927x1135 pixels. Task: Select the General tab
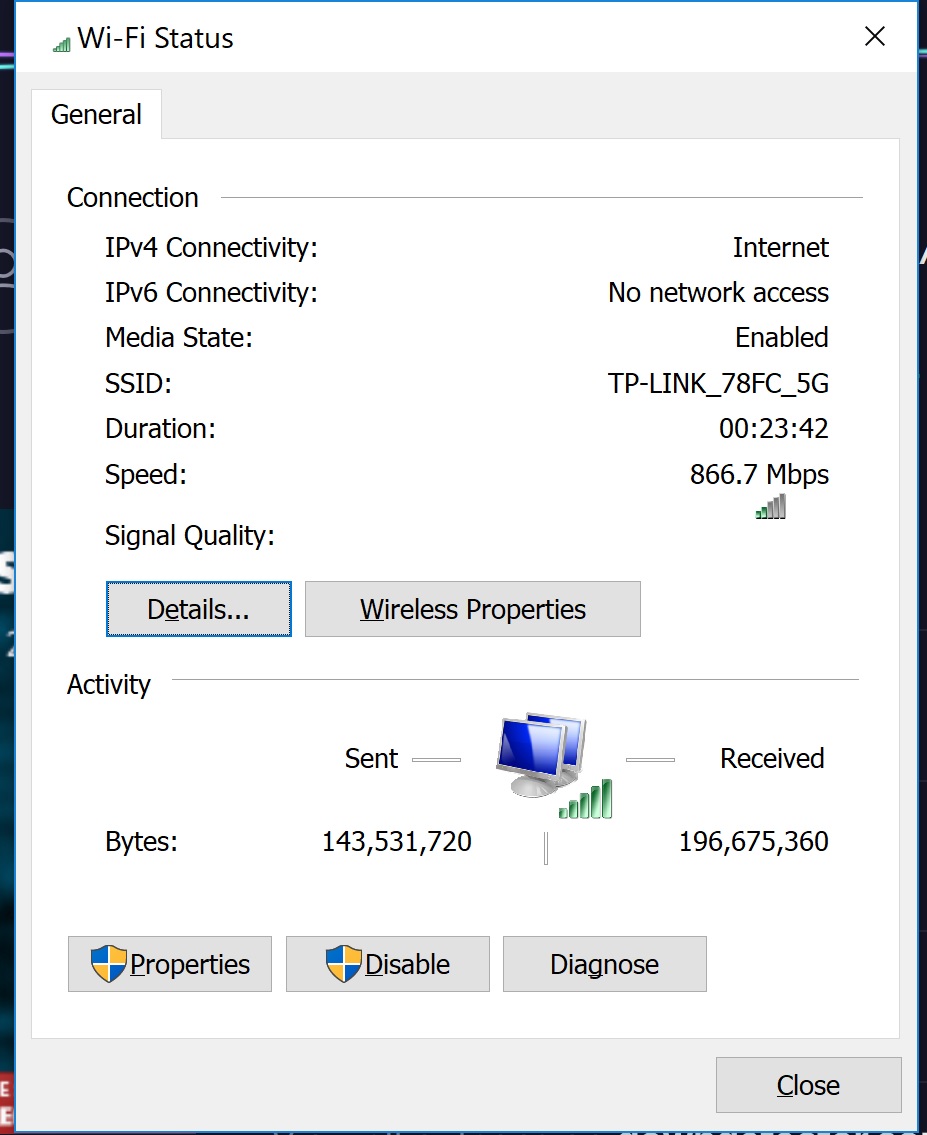[96, 115]
